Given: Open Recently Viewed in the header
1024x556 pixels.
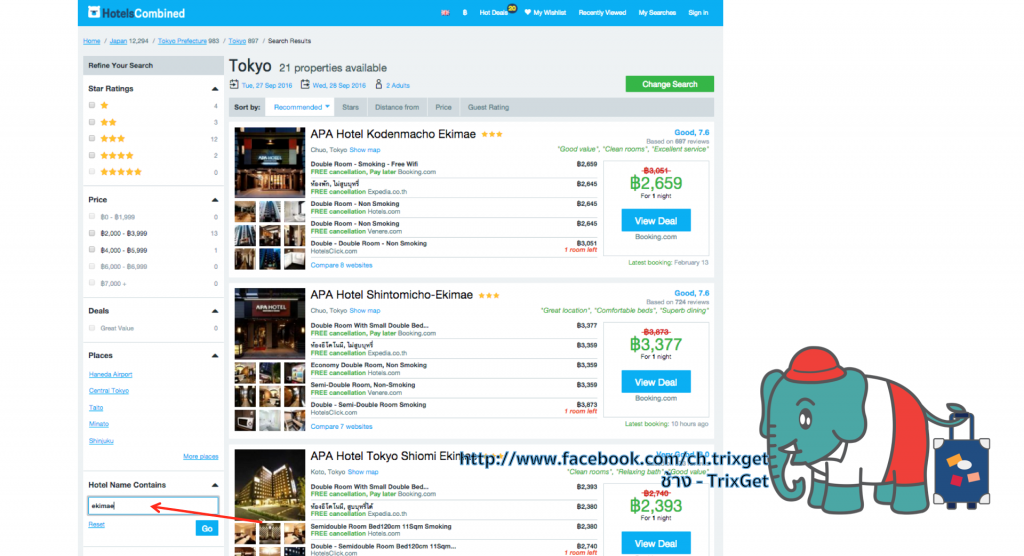Looking at the screenshot, I should click(602, 12).
